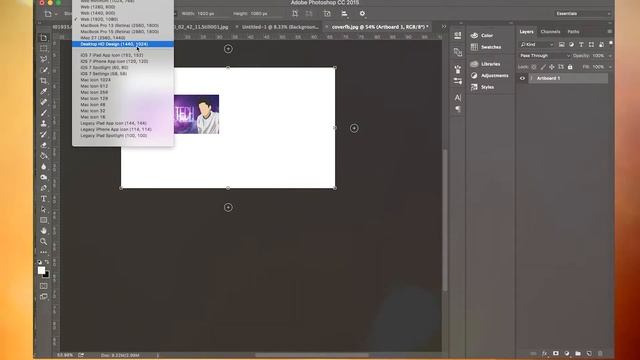Viewport: 640px width, 360px height.
Task: Hide the Artboard 1 layer
Action: click(x=522, y=78)
